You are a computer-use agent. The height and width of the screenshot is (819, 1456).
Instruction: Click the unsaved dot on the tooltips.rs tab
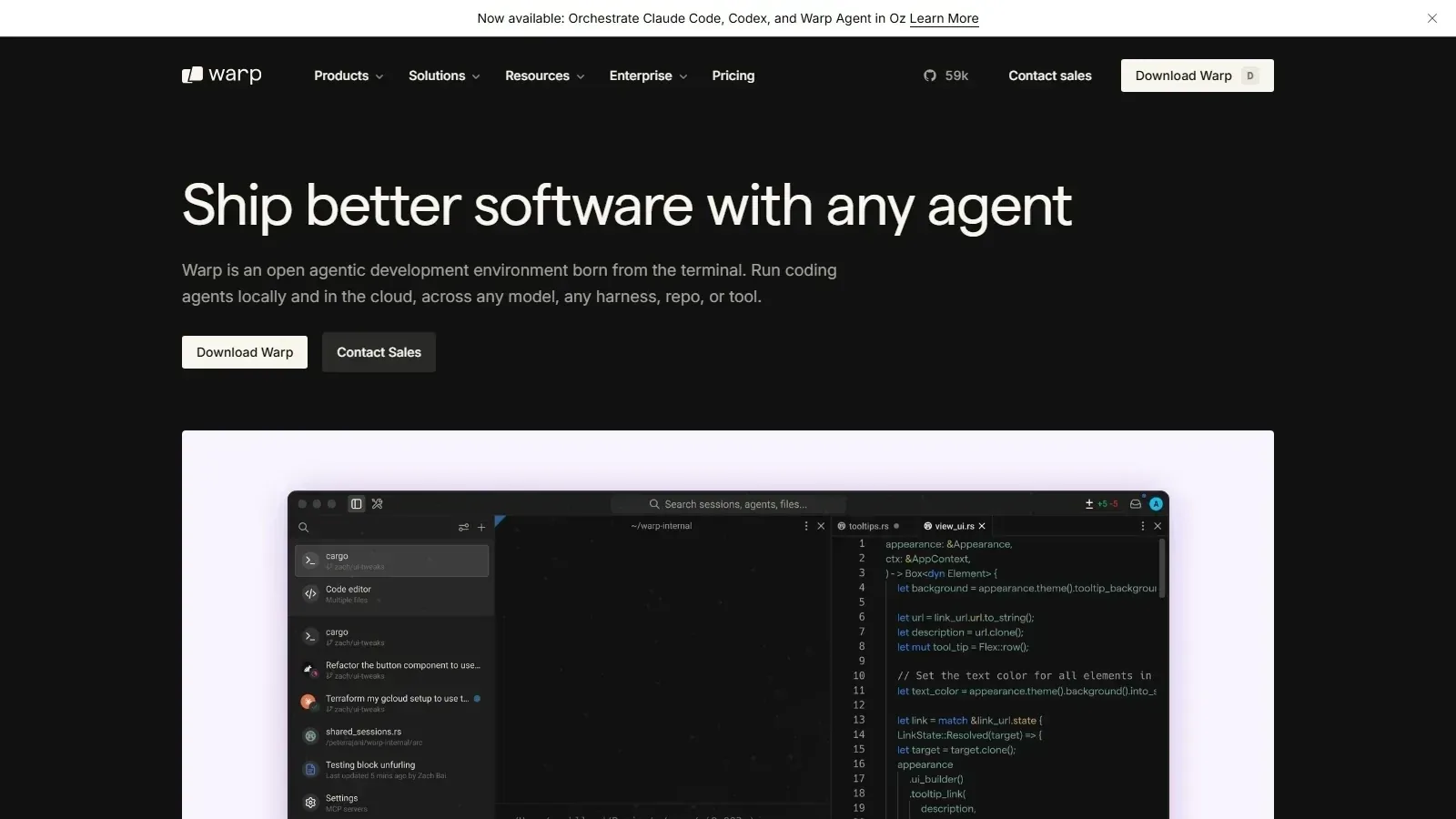click(x=896, y=526)
